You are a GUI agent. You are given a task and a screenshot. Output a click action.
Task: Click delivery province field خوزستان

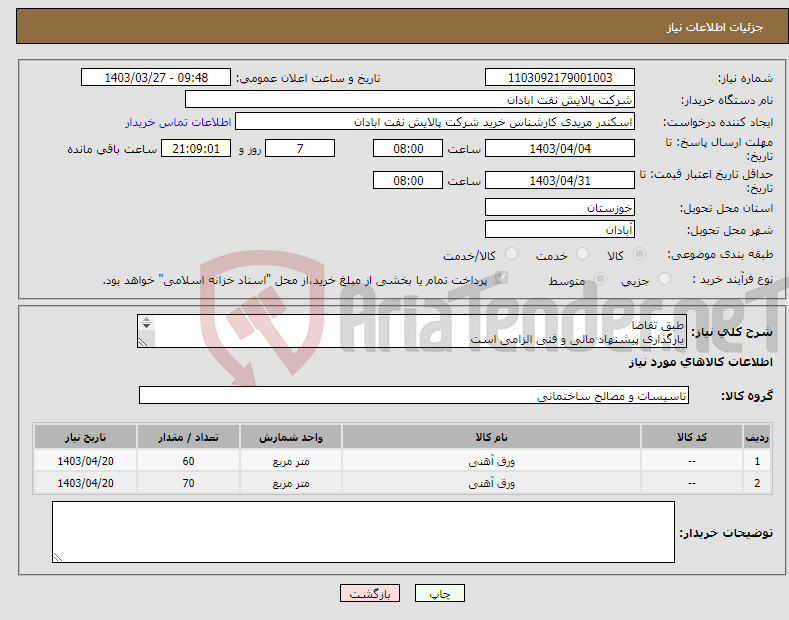[560, 207]
